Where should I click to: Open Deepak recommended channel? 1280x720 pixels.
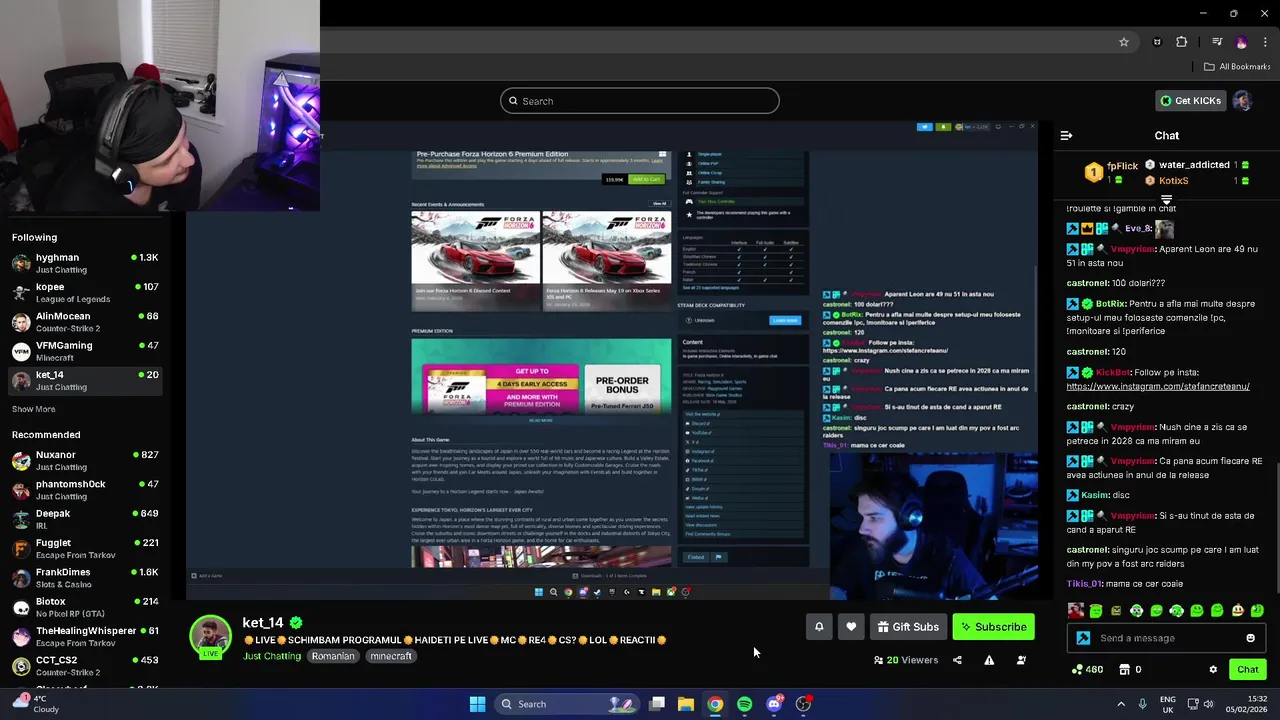(85, 519)
